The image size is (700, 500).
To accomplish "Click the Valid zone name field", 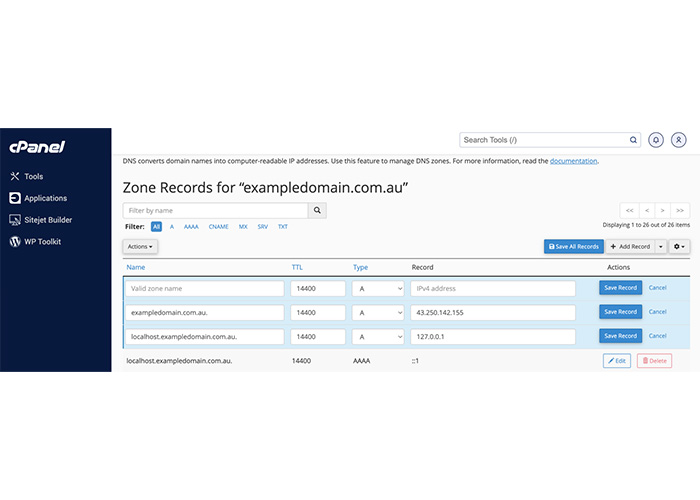I will pos(205,288).
